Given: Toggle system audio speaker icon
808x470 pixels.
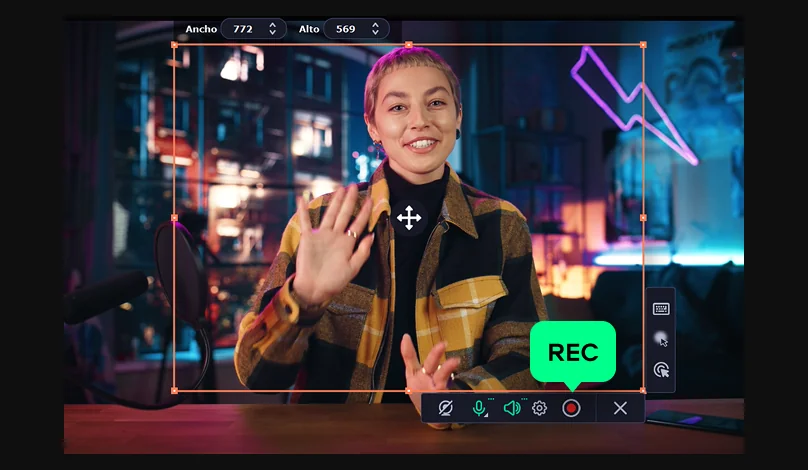Looking at the screenshot, I should pyautogui.click(x=512, y=408).
